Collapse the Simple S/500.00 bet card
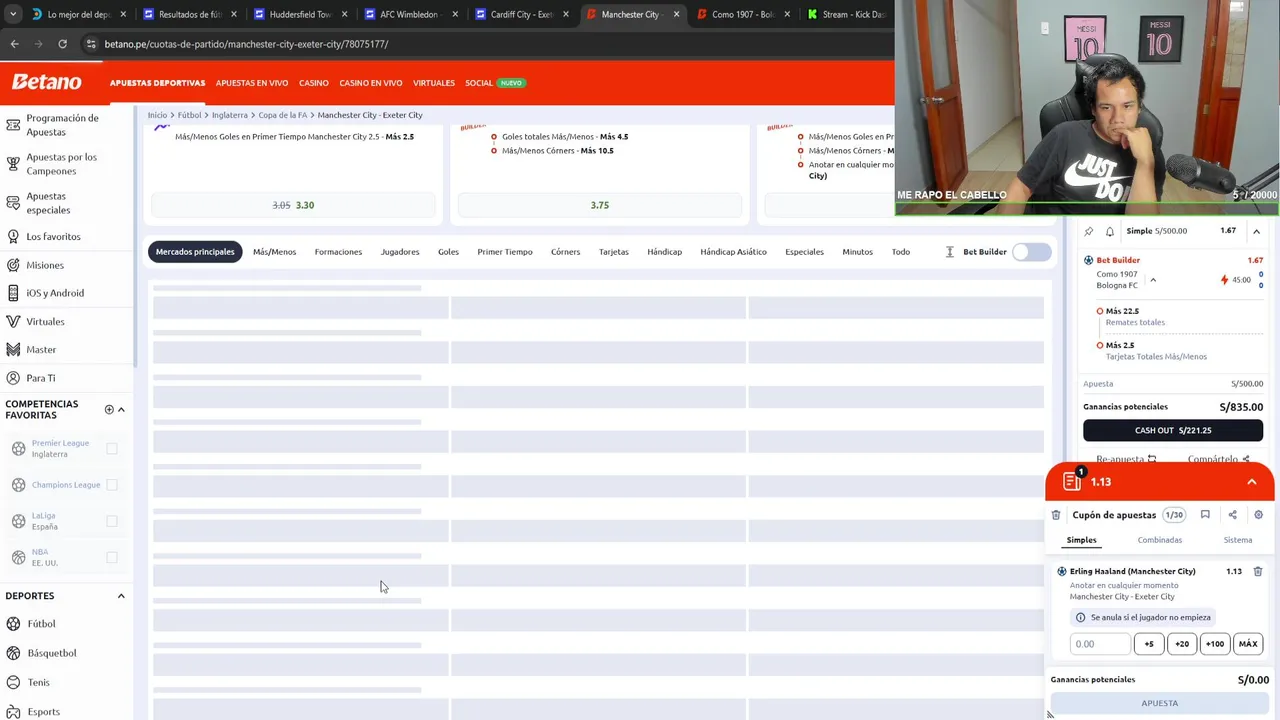 click(1256, 231)
